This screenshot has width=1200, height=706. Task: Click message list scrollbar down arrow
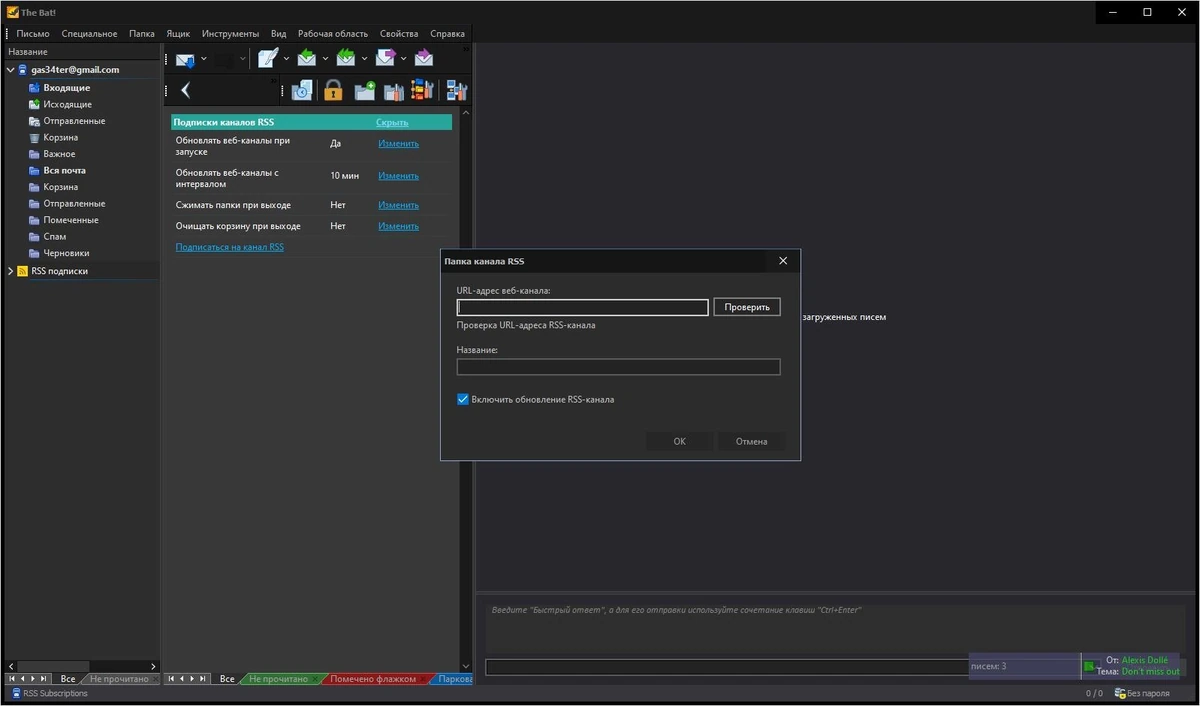(466, 666)
